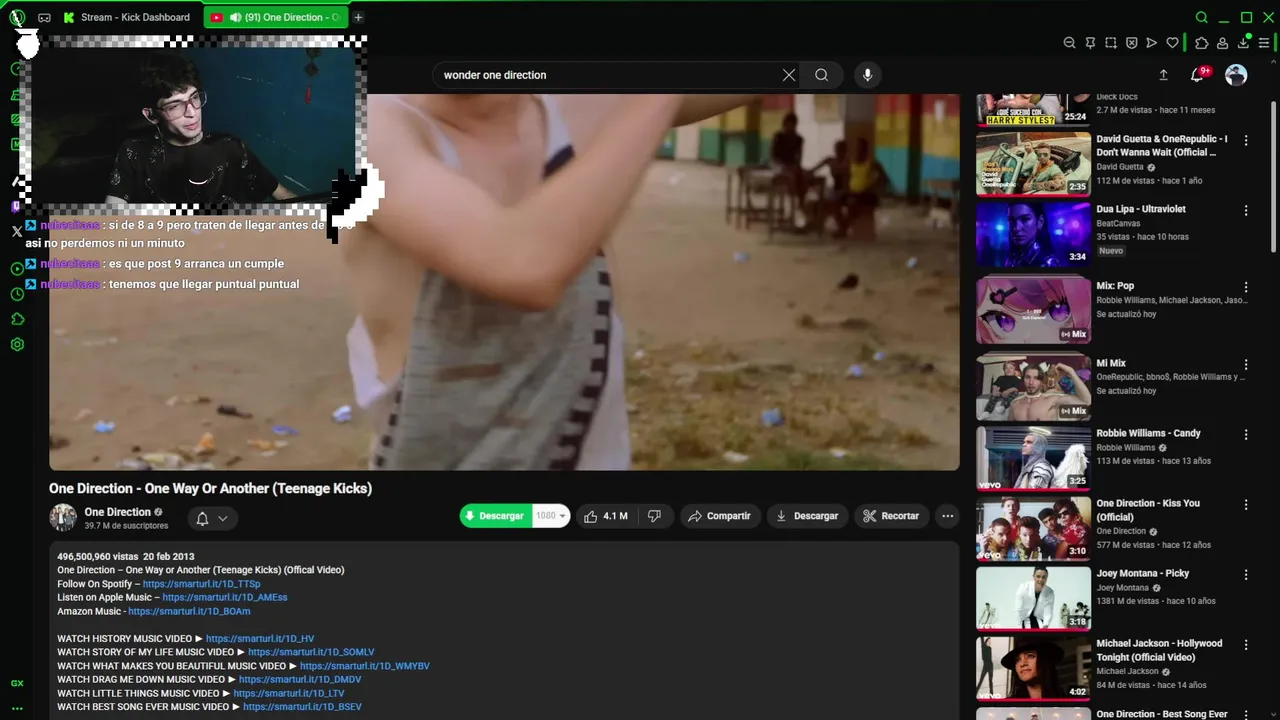Viewport: 1280px width, 720px height.
Task: Like the video (4.1 M)
Action: [606, 516]
